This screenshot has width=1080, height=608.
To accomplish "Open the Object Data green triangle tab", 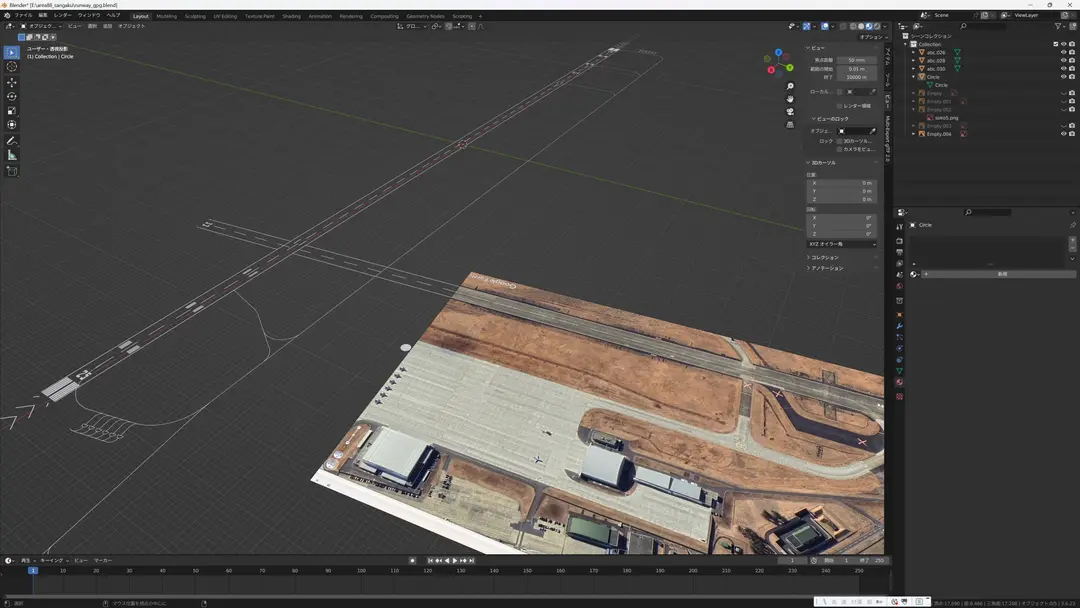I will coord(900,371).
